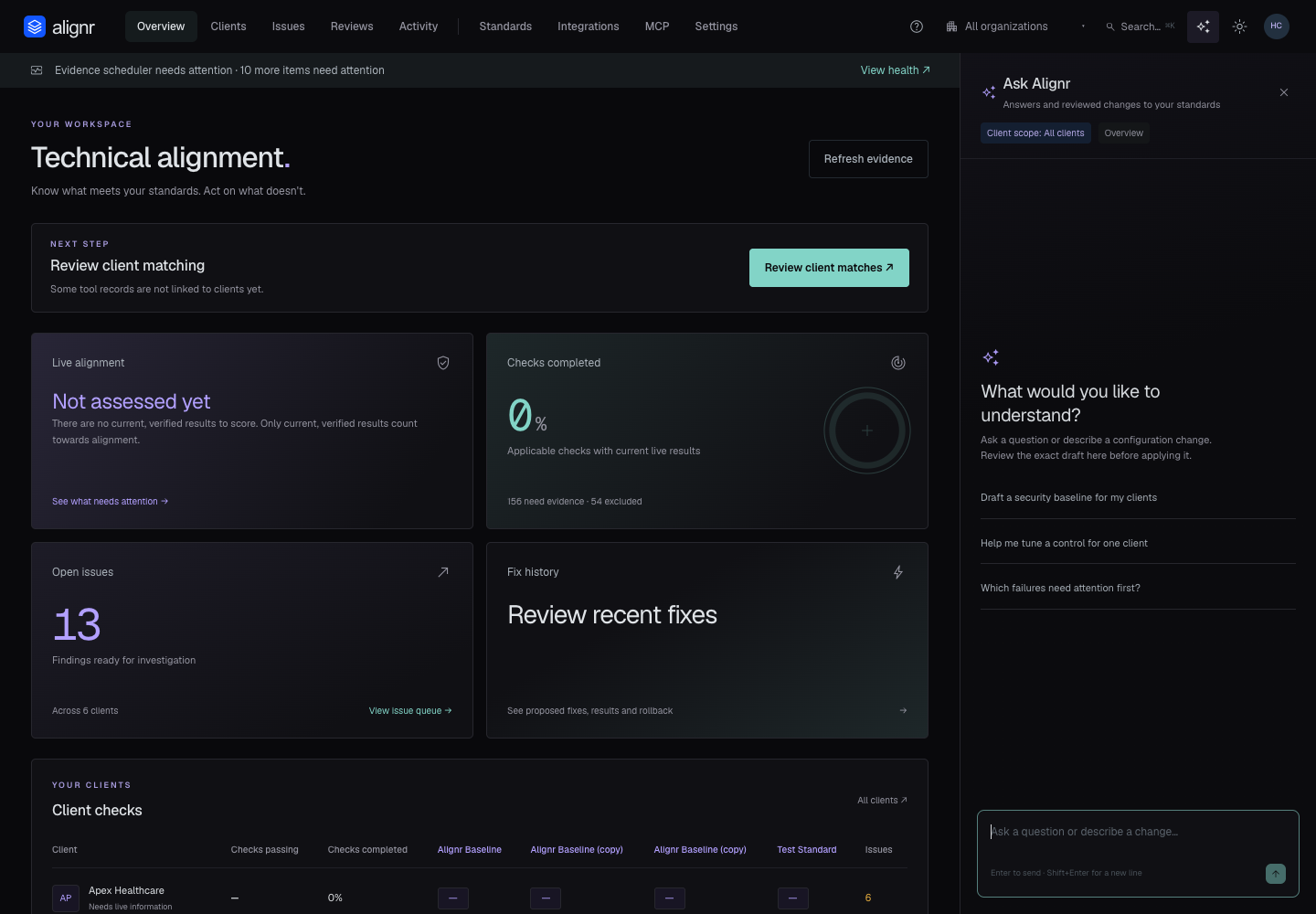Click the 'Not assessed yet' heading

coord(132,401)
